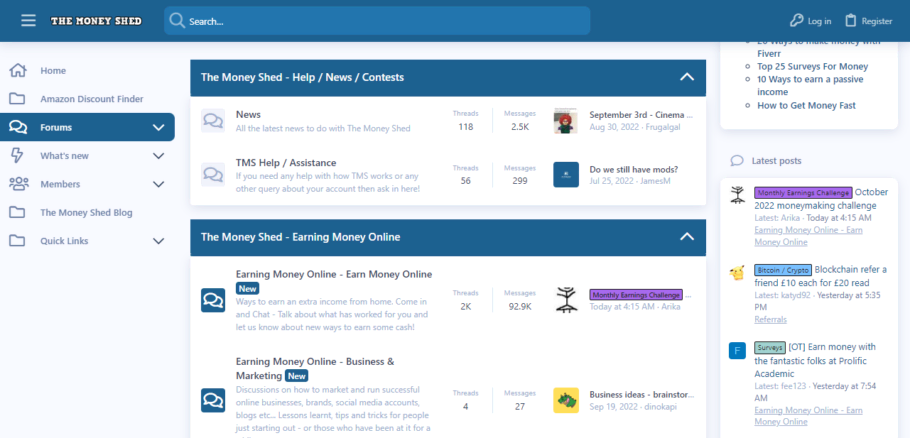This screenshot has height=438, width=910.
Task: Open Quick Links in the sidebar
Action: (x=64, y=241)
